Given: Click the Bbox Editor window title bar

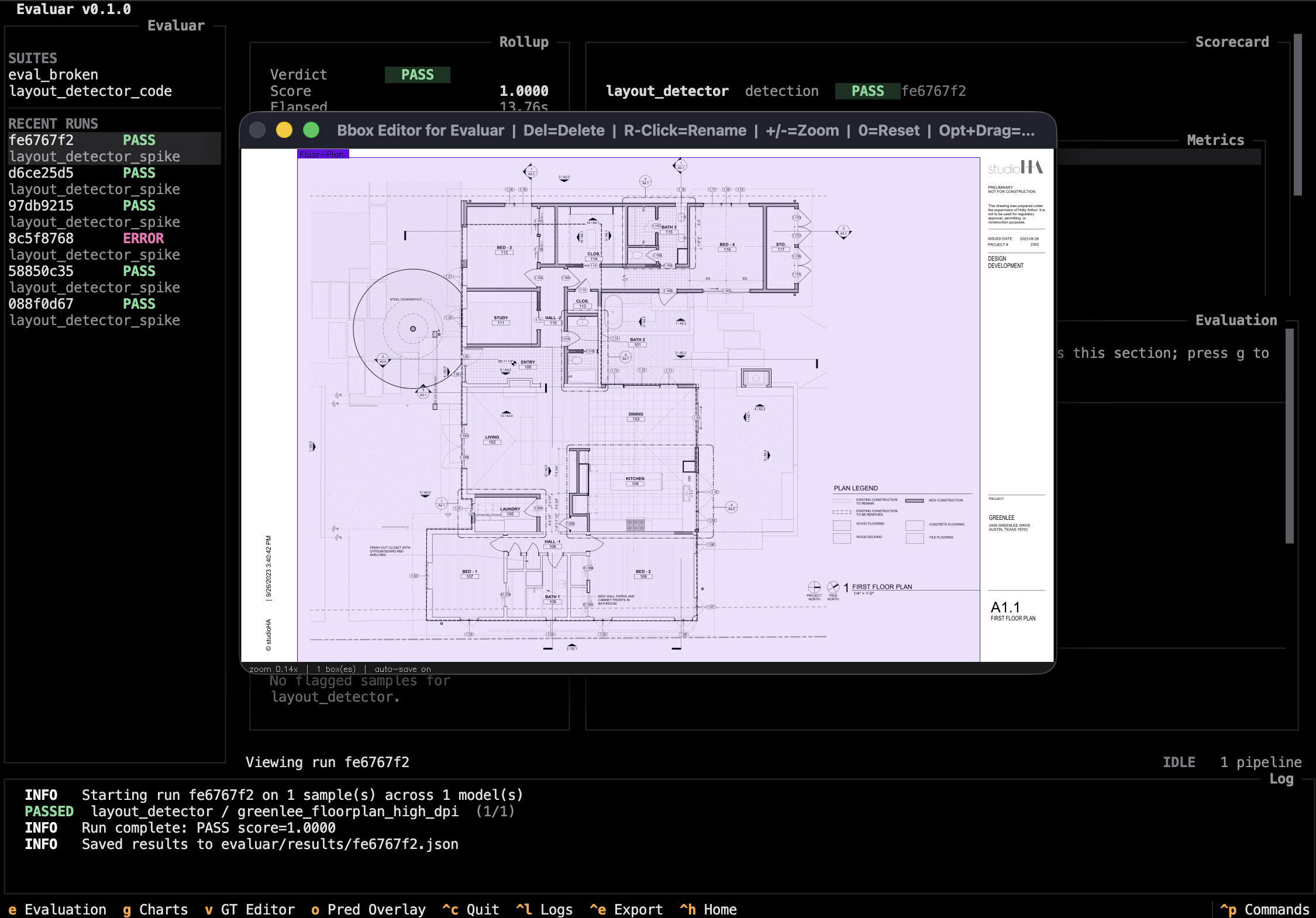Looking at the screenshot, I should (648, 130).
